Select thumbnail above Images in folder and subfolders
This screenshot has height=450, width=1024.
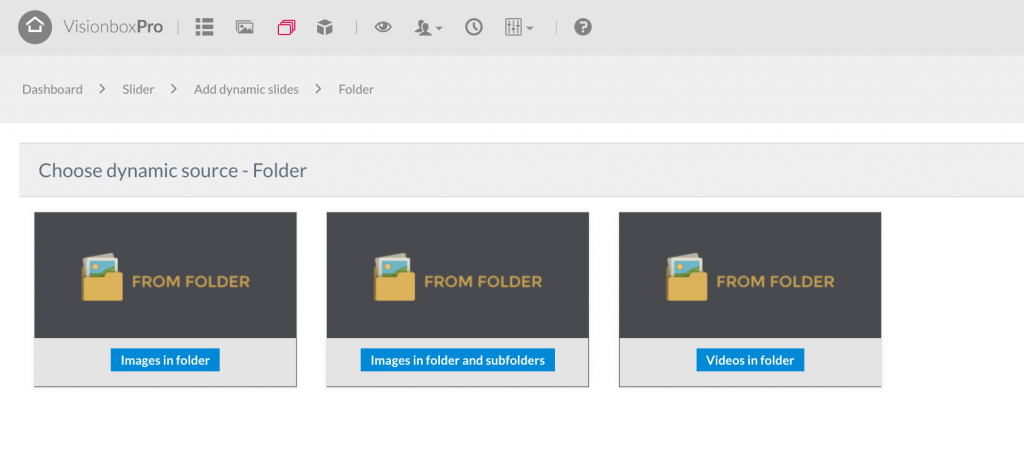click(x=458, y=275)
